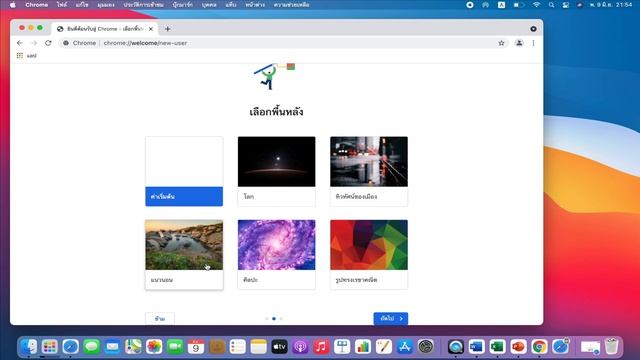The height and width of the screenshot is (360, 640).
Task: Open Chrome's three-dot menu
Action: point(533,43)
